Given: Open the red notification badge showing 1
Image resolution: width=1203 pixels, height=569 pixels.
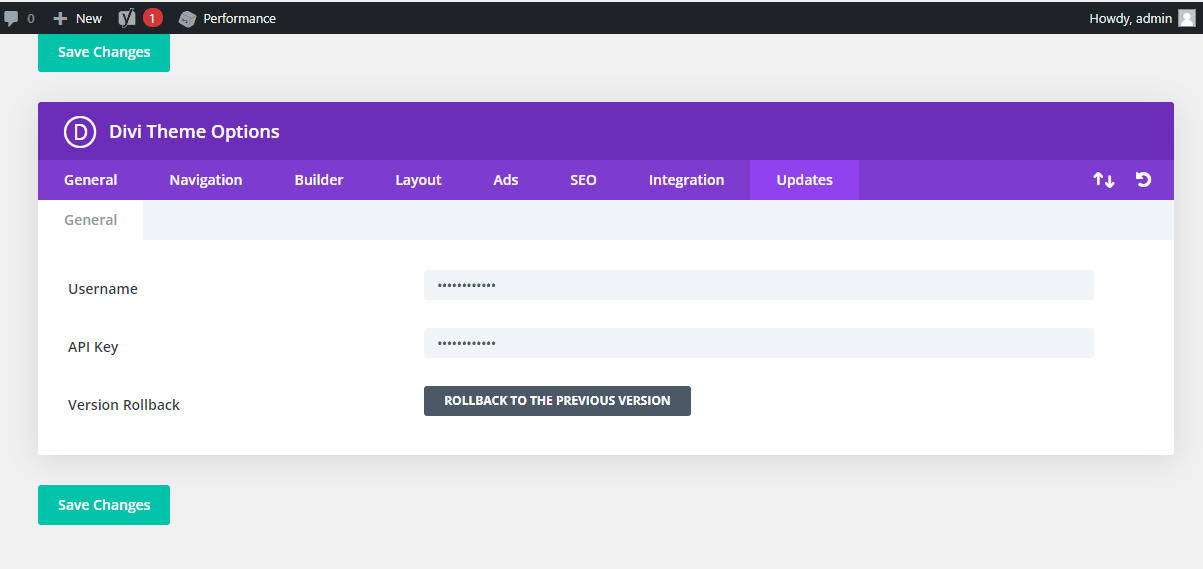Looking at the screenshot, I should (x=152, y=18).
